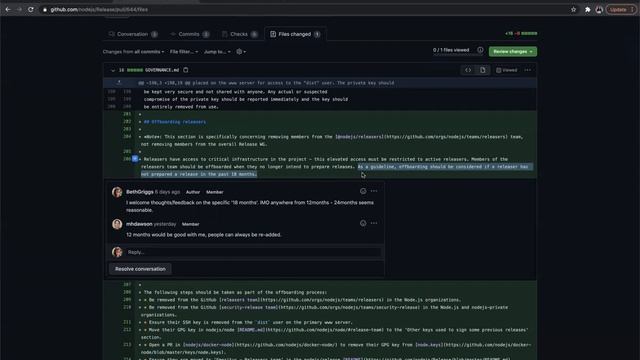Click the mhdawson username link
640x360 pixels.
139,224
